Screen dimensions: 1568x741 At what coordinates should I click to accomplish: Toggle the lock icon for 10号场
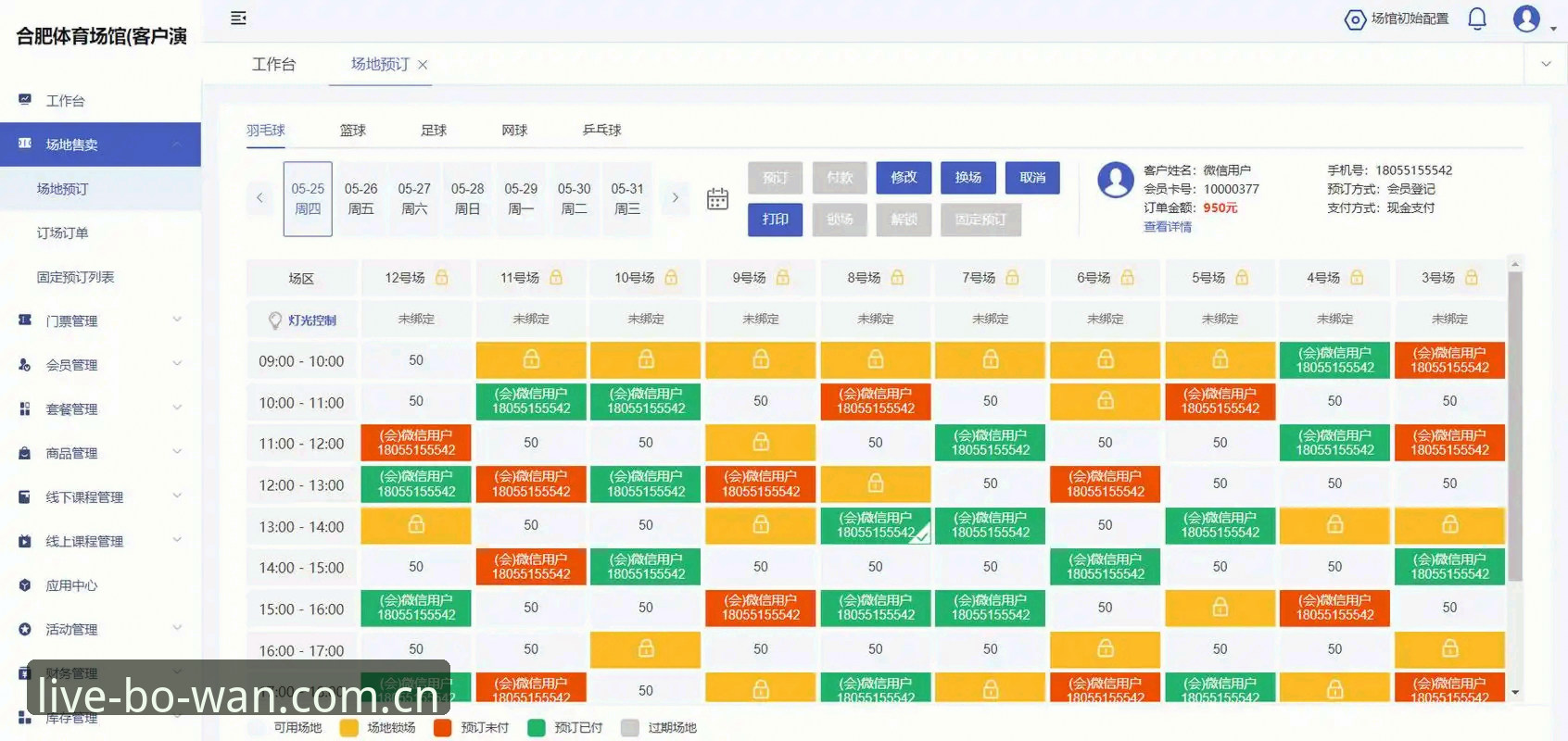pyautogui.click(x=671, y=278)
